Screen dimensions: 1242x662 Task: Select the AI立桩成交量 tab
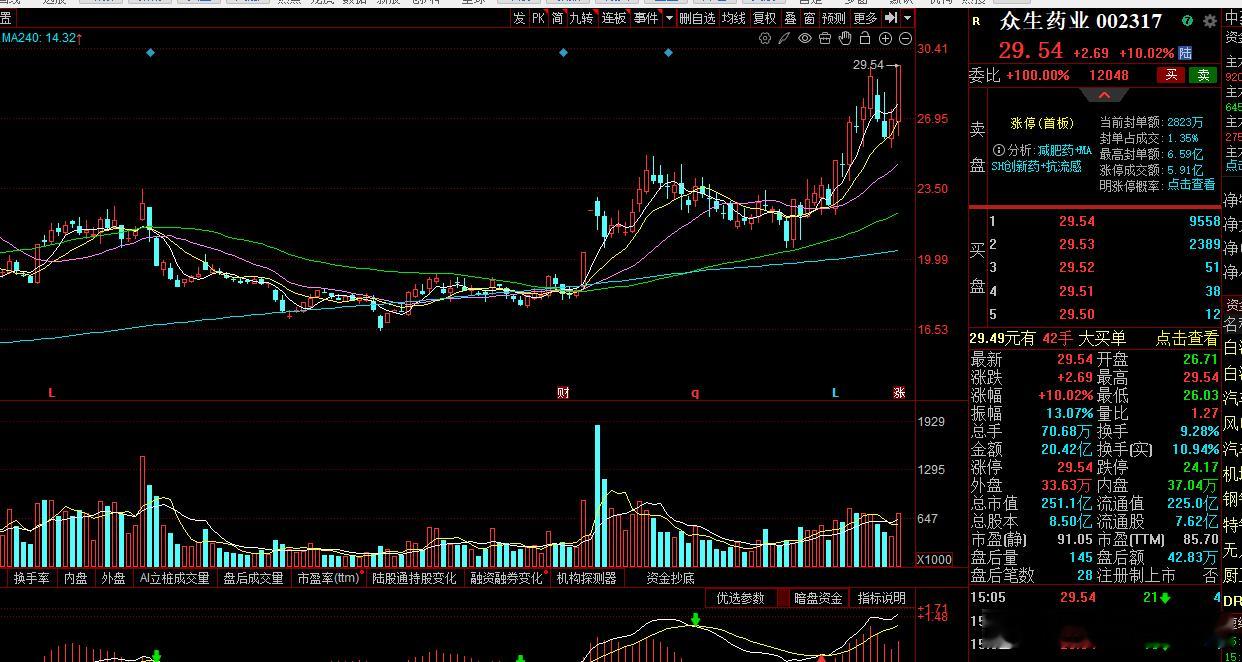[174, 578]
